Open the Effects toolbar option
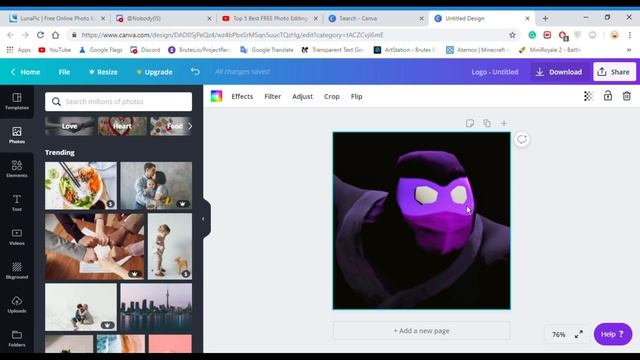This screenshot has width=640, height=360. tap(242, 96)
